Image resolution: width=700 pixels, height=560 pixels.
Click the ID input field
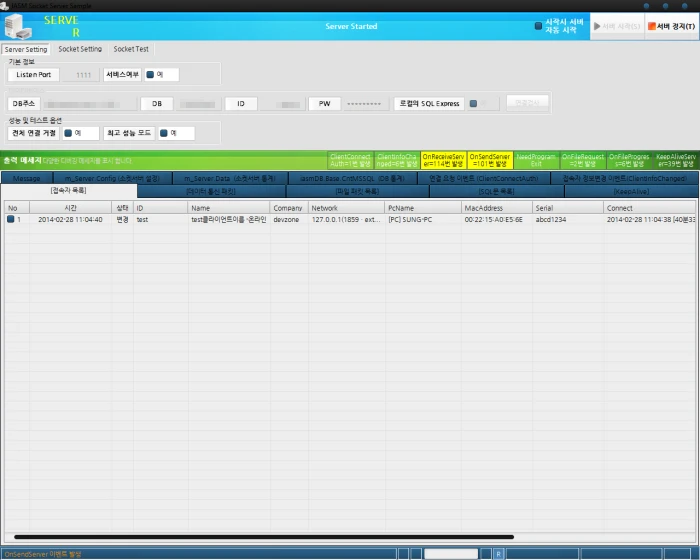tap(283, 104)
